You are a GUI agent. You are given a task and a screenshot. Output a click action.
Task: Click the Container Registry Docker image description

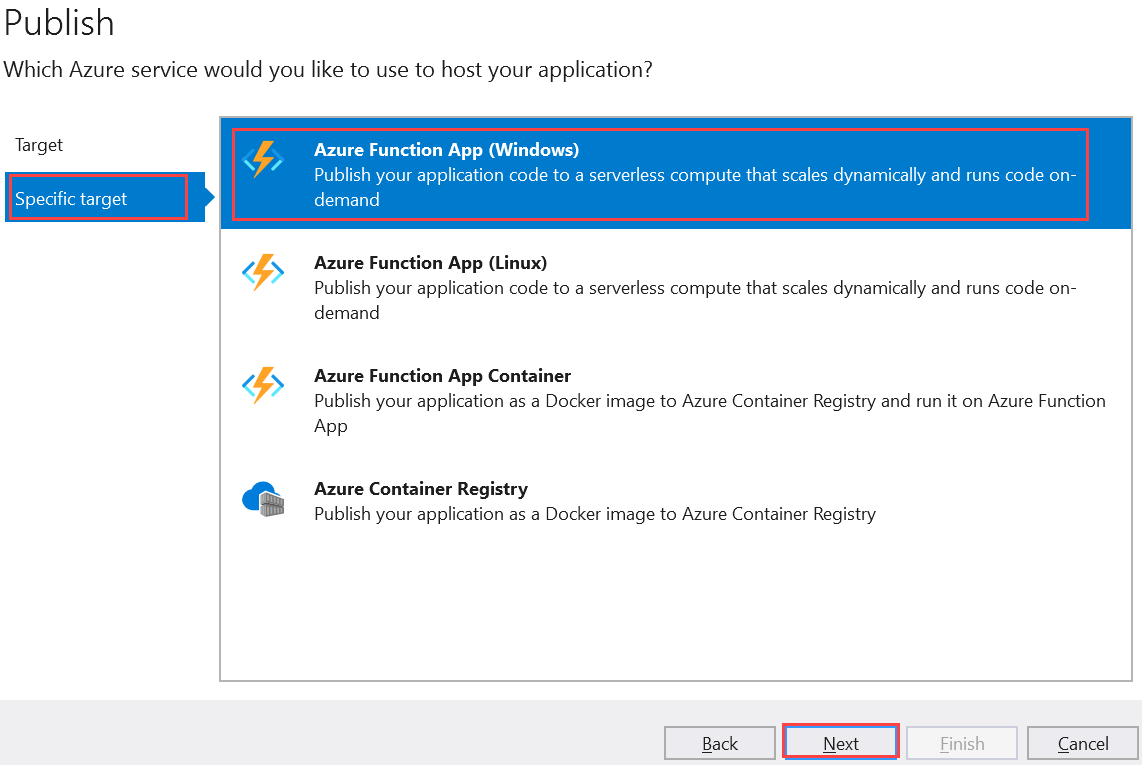tap(594, 514)
